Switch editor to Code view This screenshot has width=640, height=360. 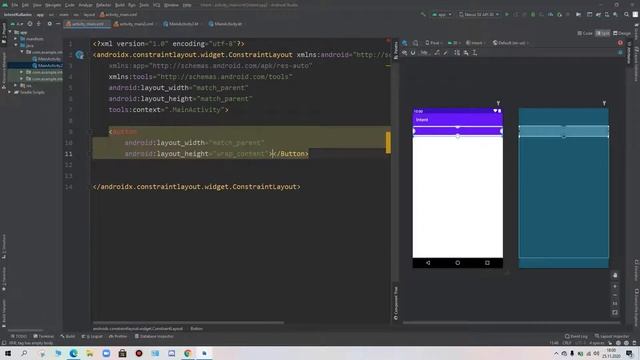[x=585, y=33]
